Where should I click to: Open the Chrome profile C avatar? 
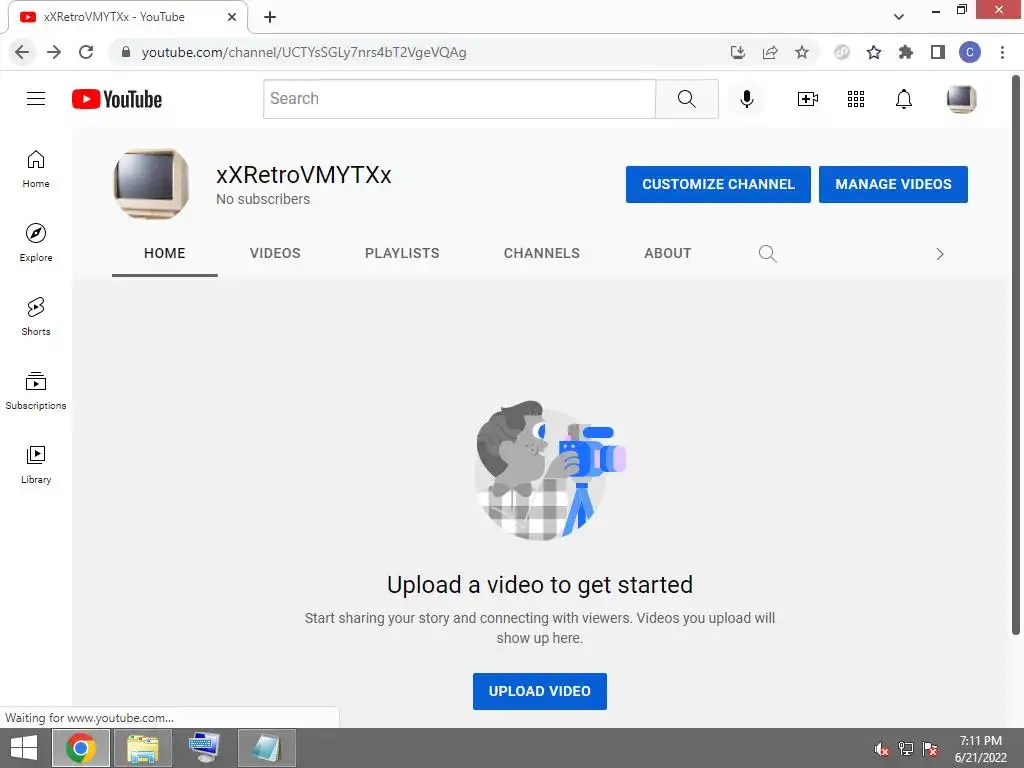point(970,52)
